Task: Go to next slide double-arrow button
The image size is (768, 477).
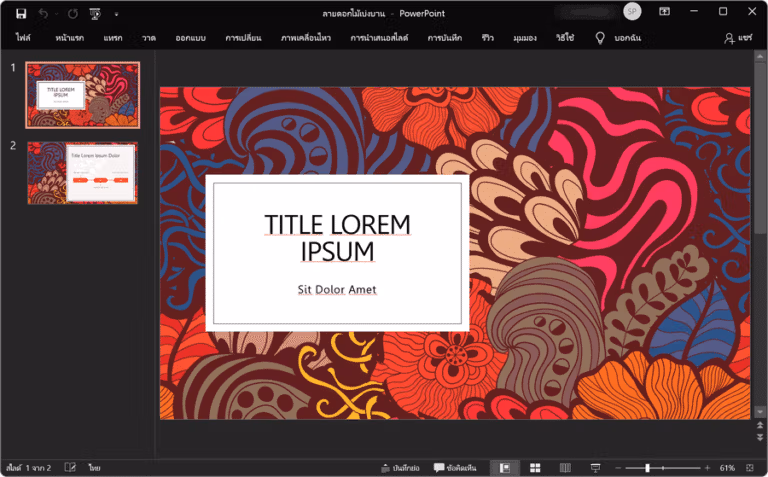Action: click(760, 437)
